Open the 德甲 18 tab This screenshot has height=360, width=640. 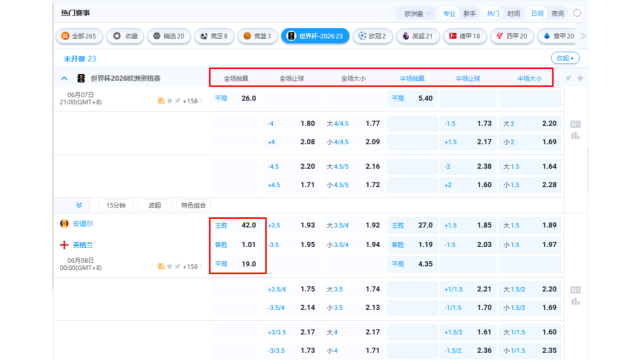click(465, 36)
